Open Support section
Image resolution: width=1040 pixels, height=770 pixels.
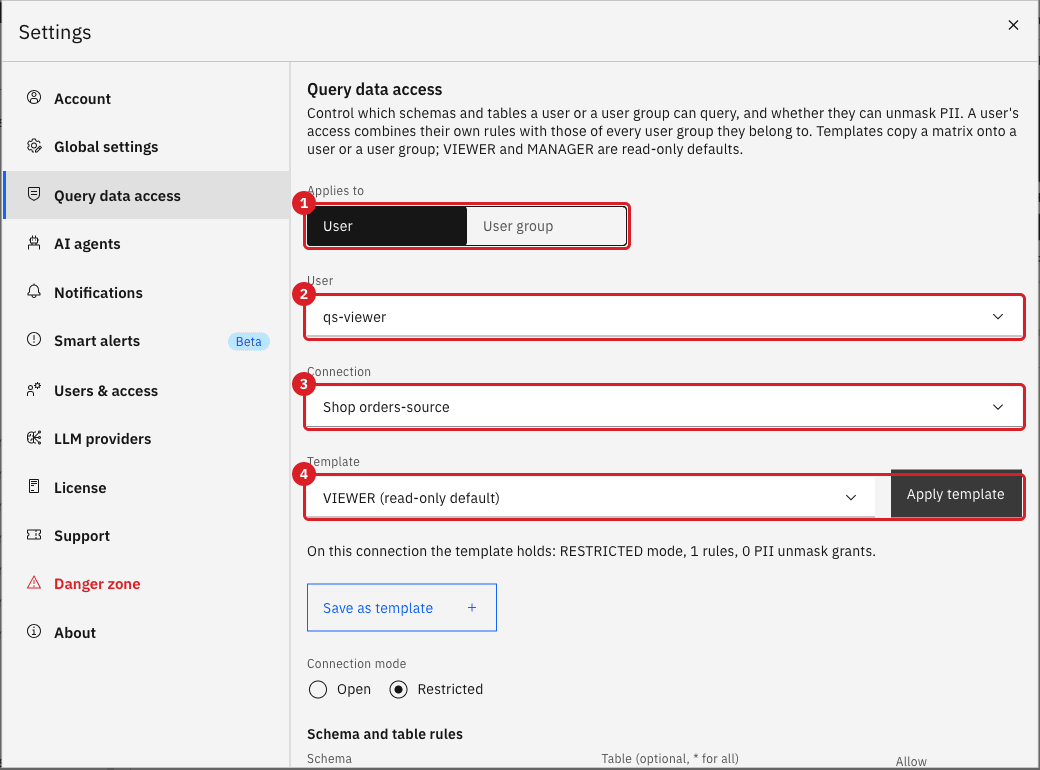(x=146, y=536)
